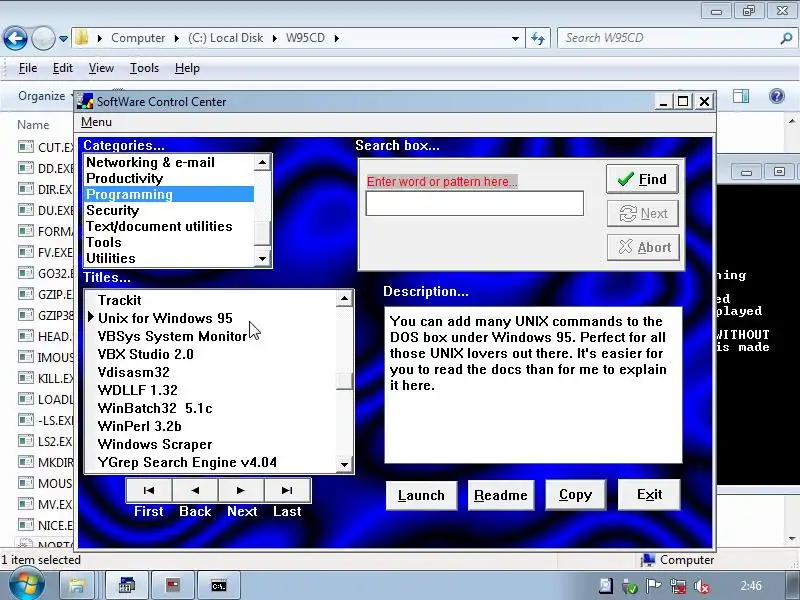Select Tools category
The width and height of the screenshot is (800, 600).
(x=168, y=242)
